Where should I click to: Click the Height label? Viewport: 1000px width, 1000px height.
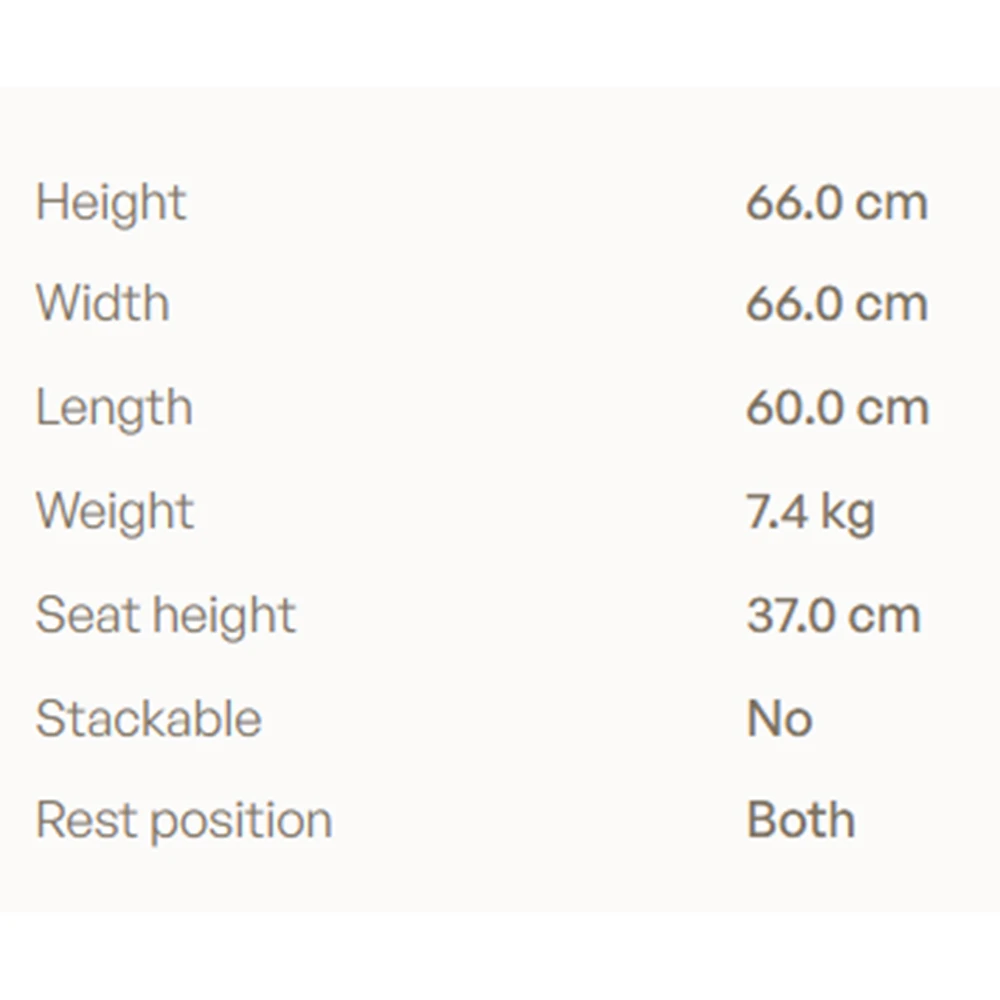tap(111, 204)
